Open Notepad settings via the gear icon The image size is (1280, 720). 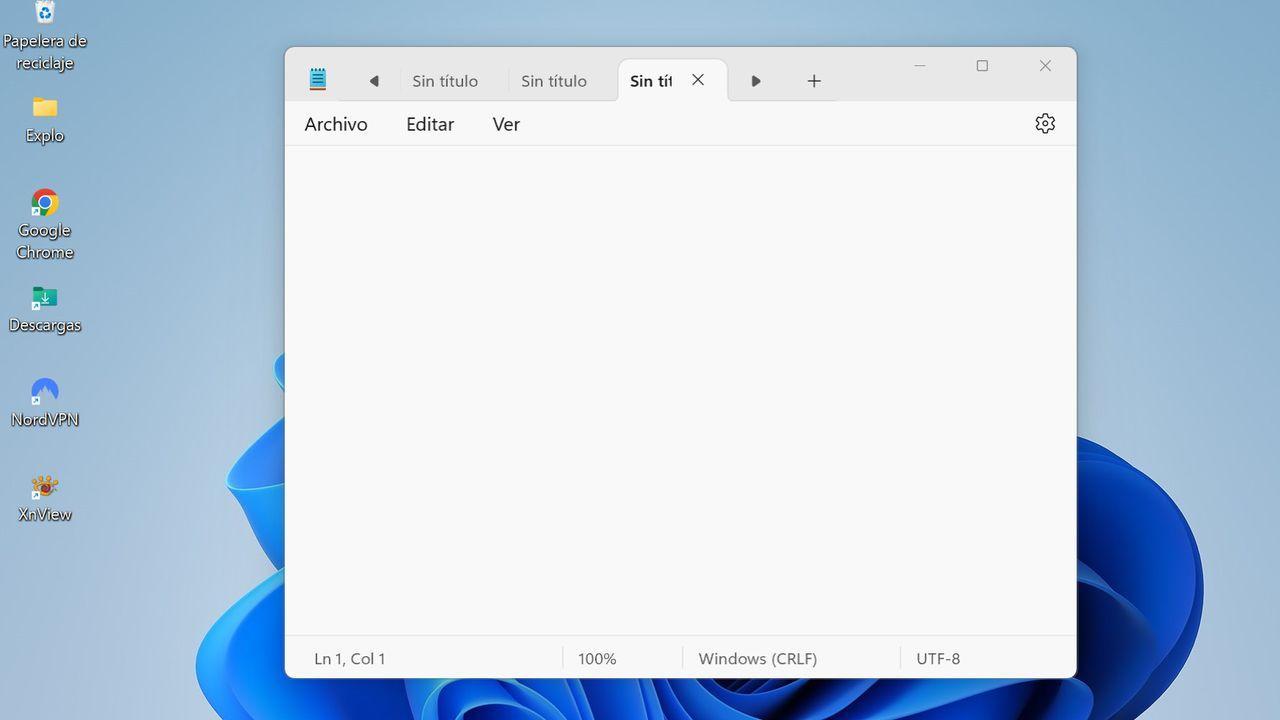coord(1044,123)
